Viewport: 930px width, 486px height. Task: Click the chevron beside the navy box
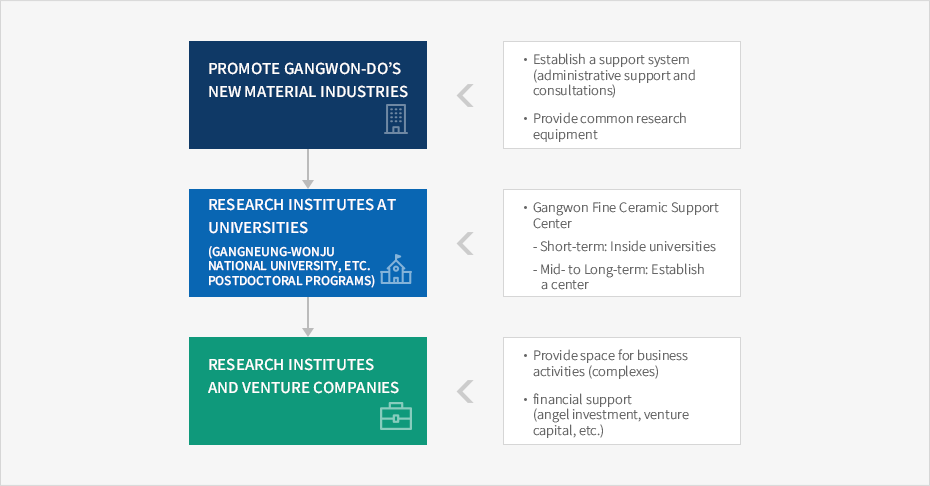coord(466,95)
